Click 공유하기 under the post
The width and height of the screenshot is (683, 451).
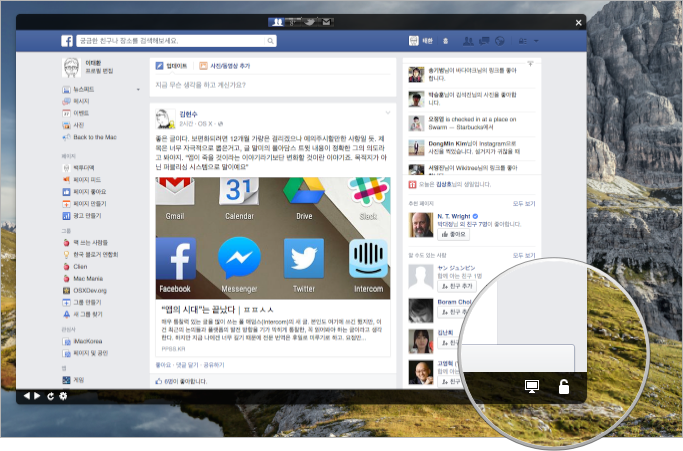[214, 365]
